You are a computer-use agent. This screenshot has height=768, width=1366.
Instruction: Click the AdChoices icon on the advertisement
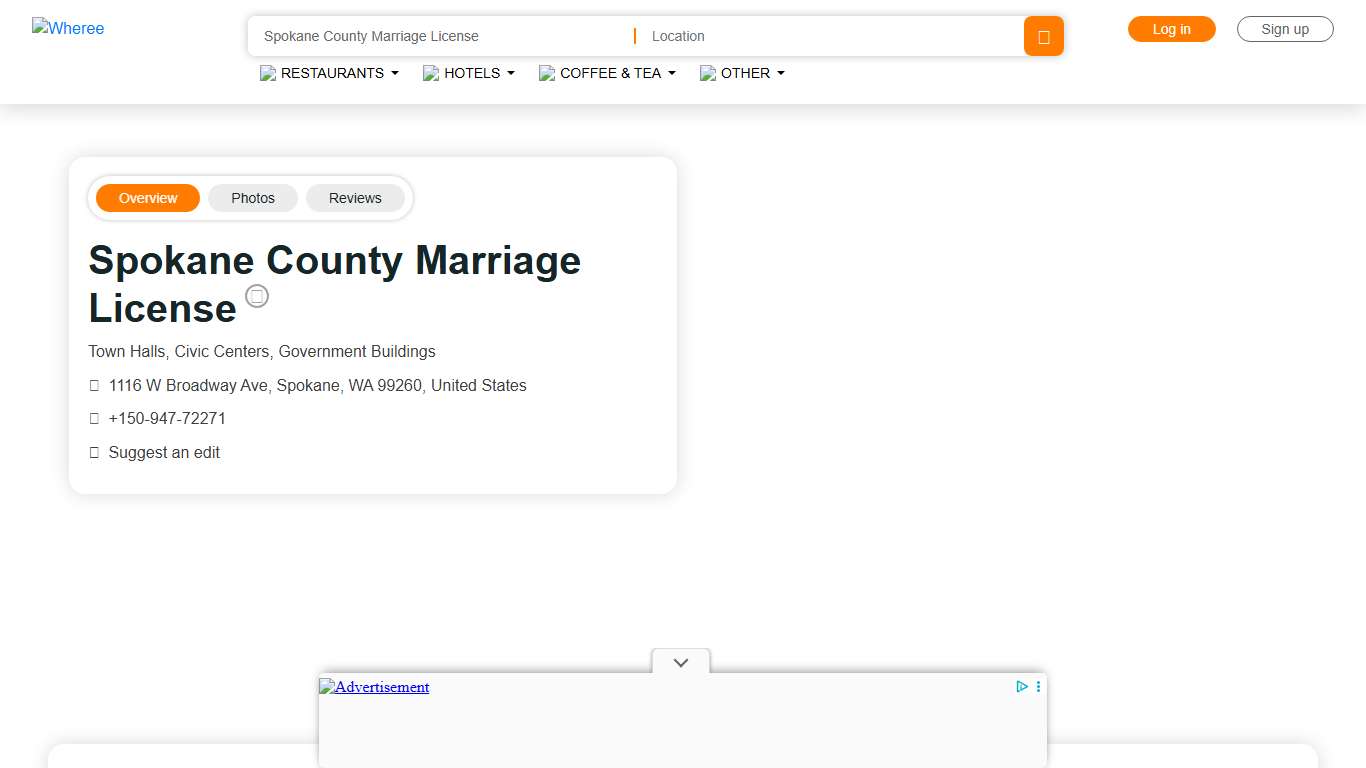click(1021, 687)
